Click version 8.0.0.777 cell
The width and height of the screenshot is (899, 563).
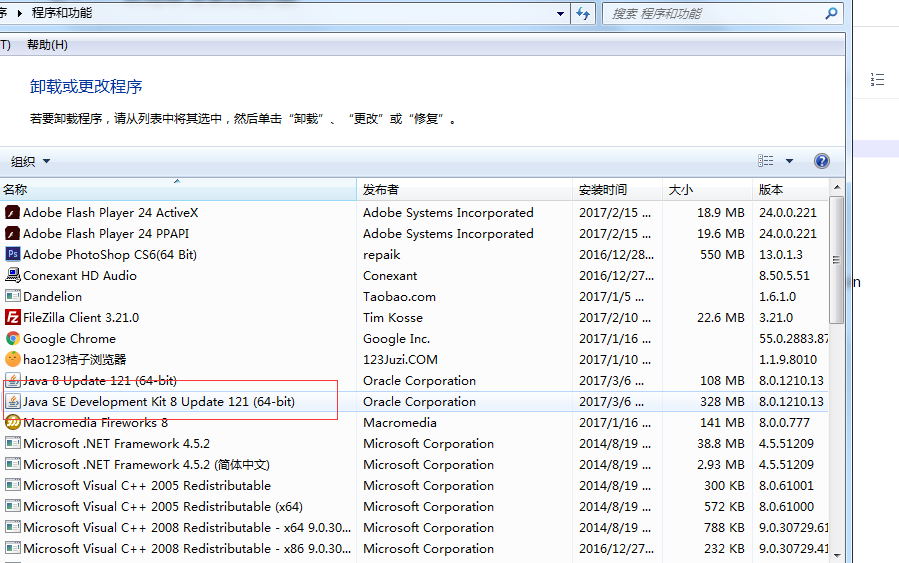[x=784, y=423]
